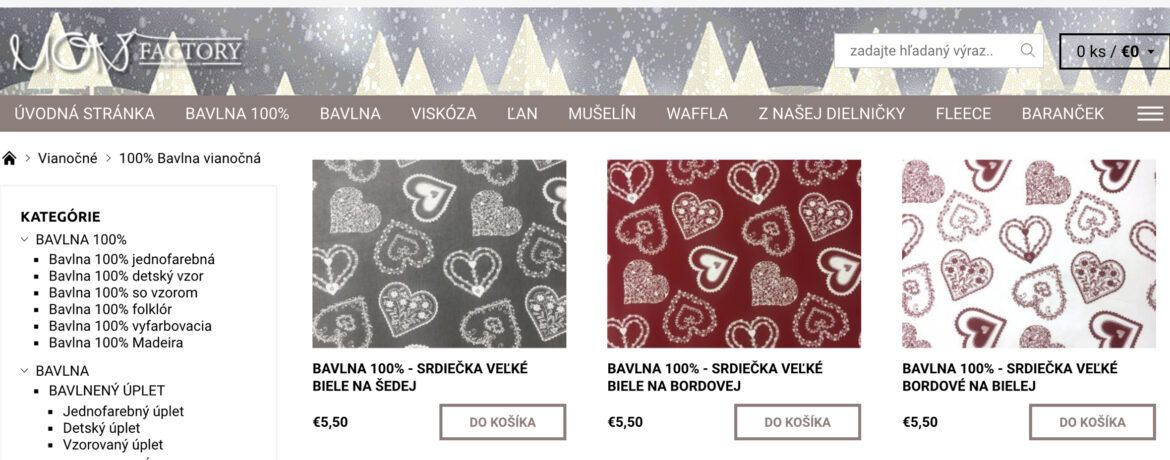Open grey hearts fabric thumbnail
The width and height of the screenshot is (1170, 460).
439,254
